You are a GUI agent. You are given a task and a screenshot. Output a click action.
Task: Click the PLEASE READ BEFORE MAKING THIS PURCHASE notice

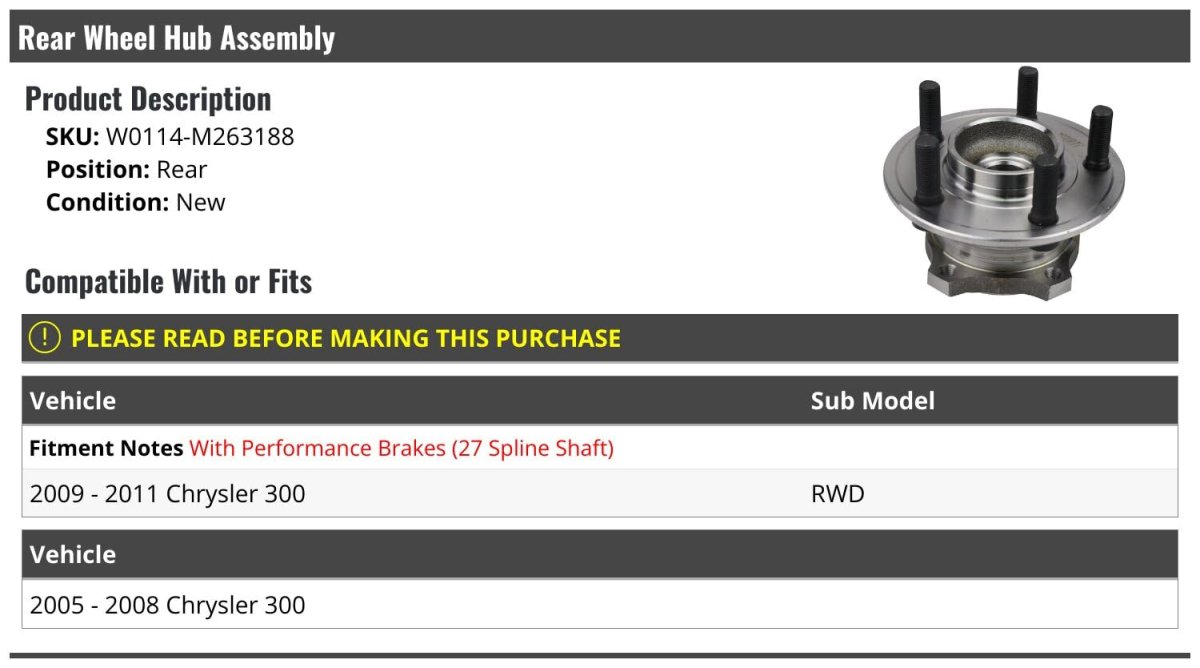(346, 338)
